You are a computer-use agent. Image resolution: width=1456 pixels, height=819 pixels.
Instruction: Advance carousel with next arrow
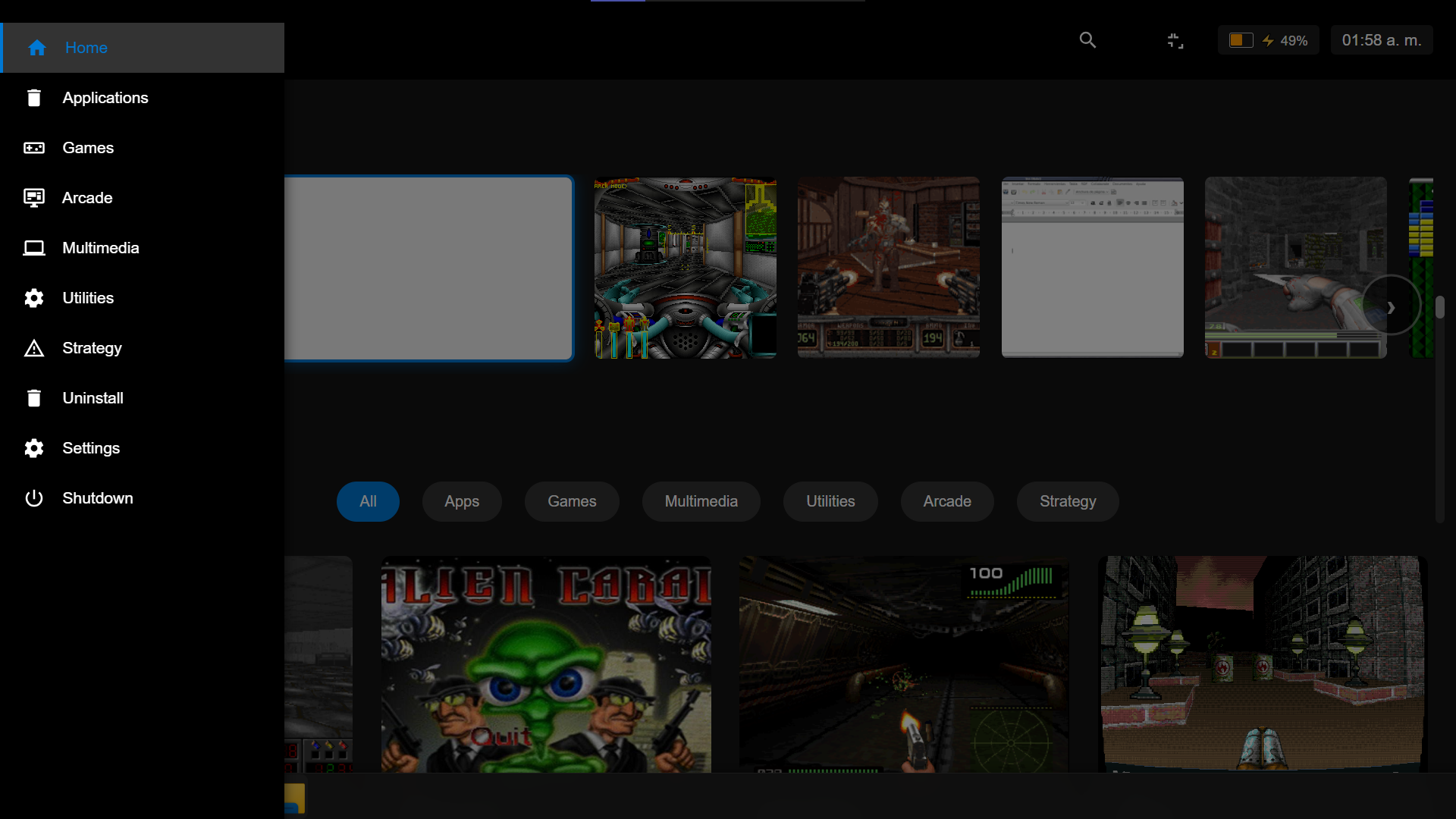pos(1390,306)
